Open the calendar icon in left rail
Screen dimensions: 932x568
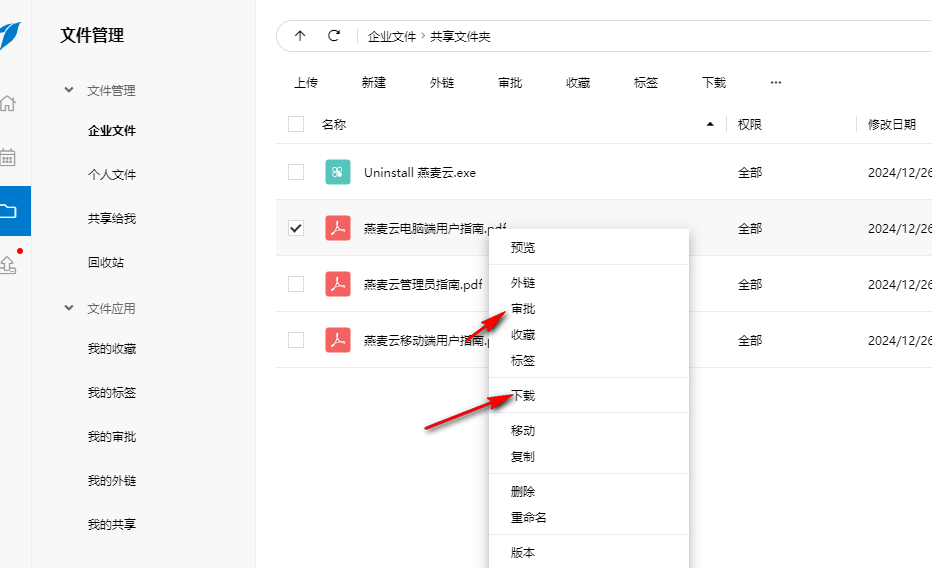pos(8,157)
